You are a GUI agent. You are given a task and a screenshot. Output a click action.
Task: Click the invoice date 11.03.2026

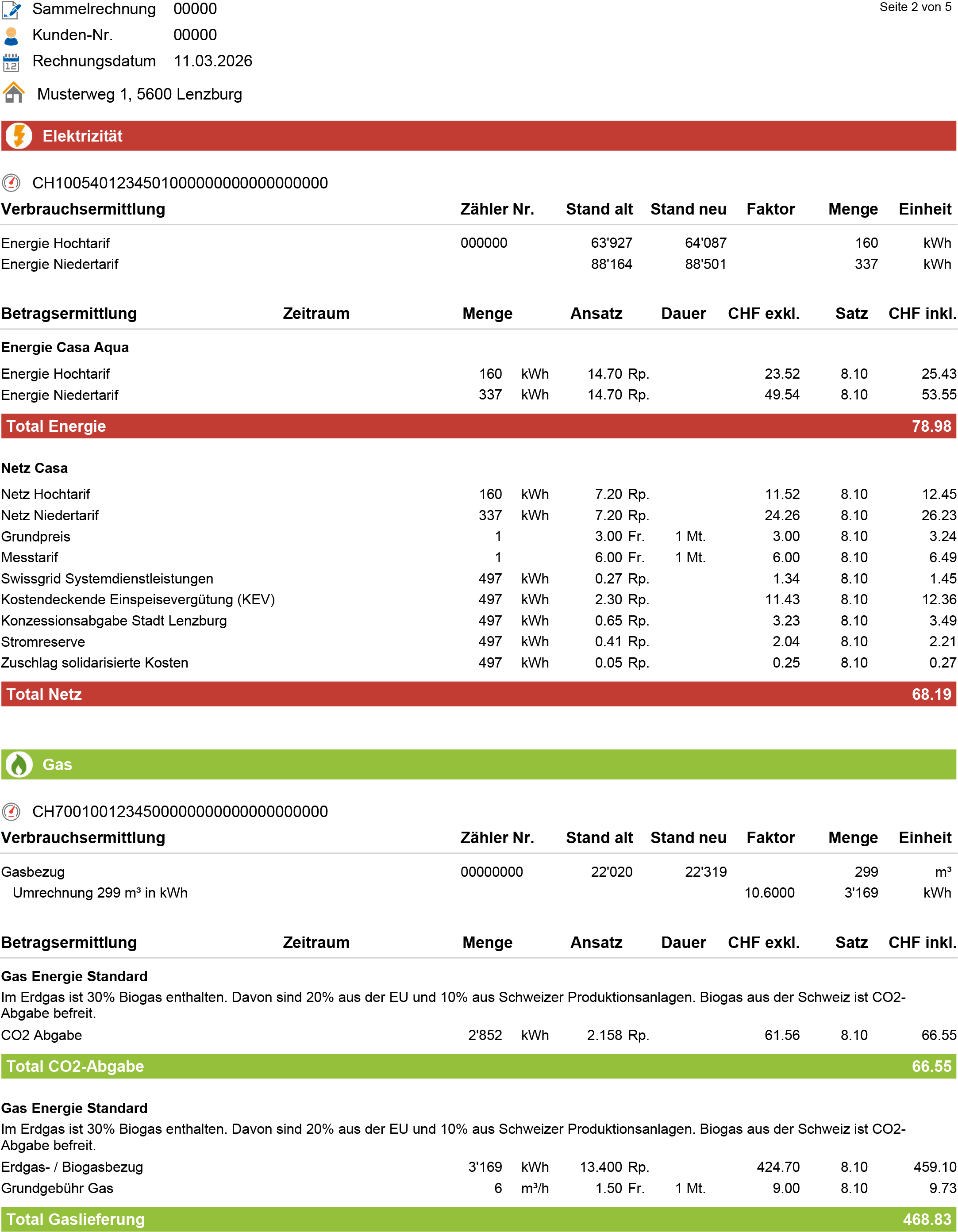tap(213, 61)
